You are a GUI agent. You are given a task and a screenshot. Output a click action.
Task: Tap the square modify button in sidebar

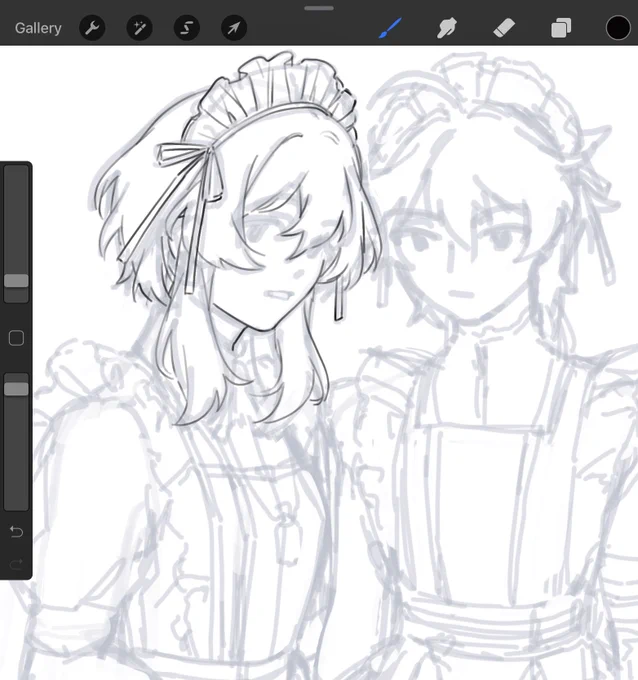tap(16, 338)
